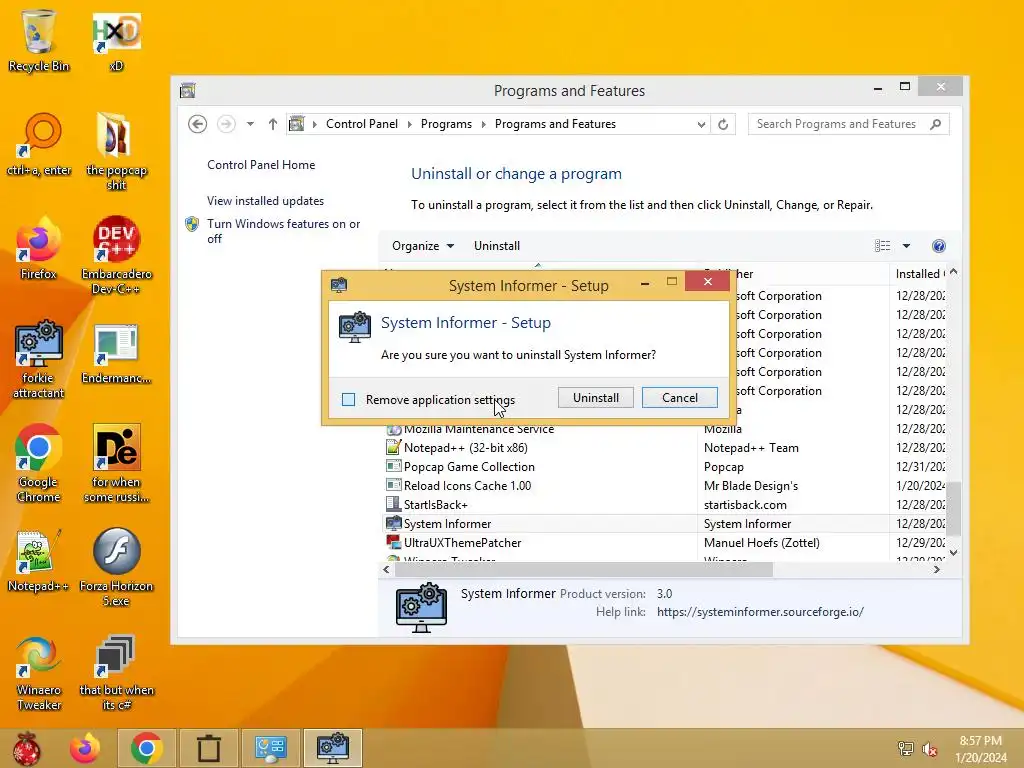This screenshot has height=768, width=1024.
Task: Go back in Programs and Features window
Action: pyautogui.click(x=197, y=123)
